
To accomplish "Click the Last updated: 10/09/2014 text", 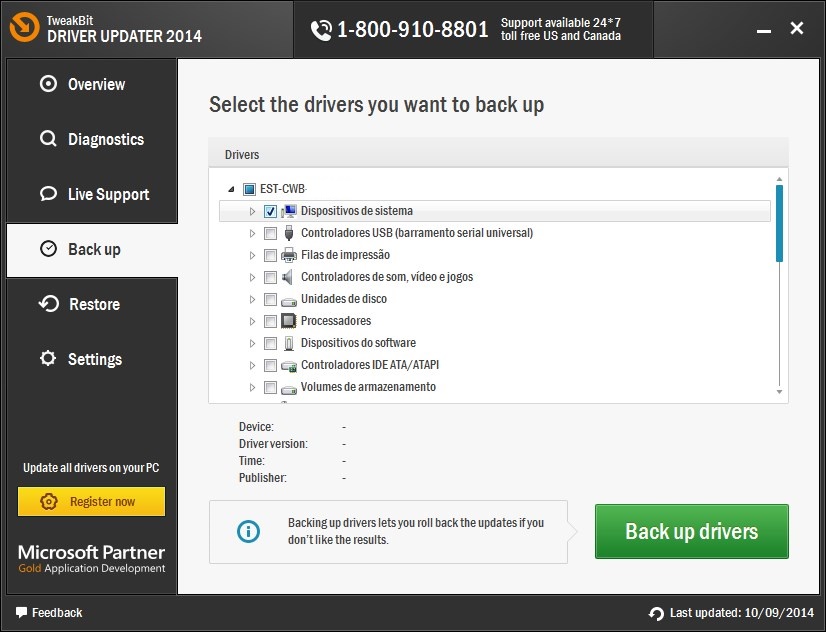I will pos(742,613).
